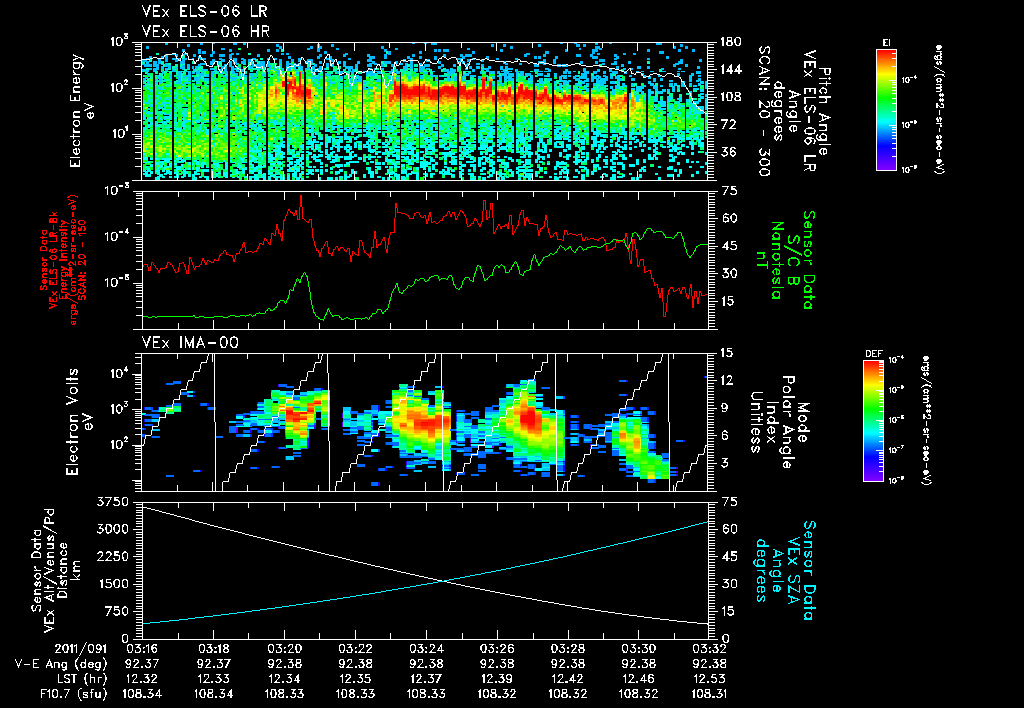Click the 03:30 time tick label

point(639,649)
